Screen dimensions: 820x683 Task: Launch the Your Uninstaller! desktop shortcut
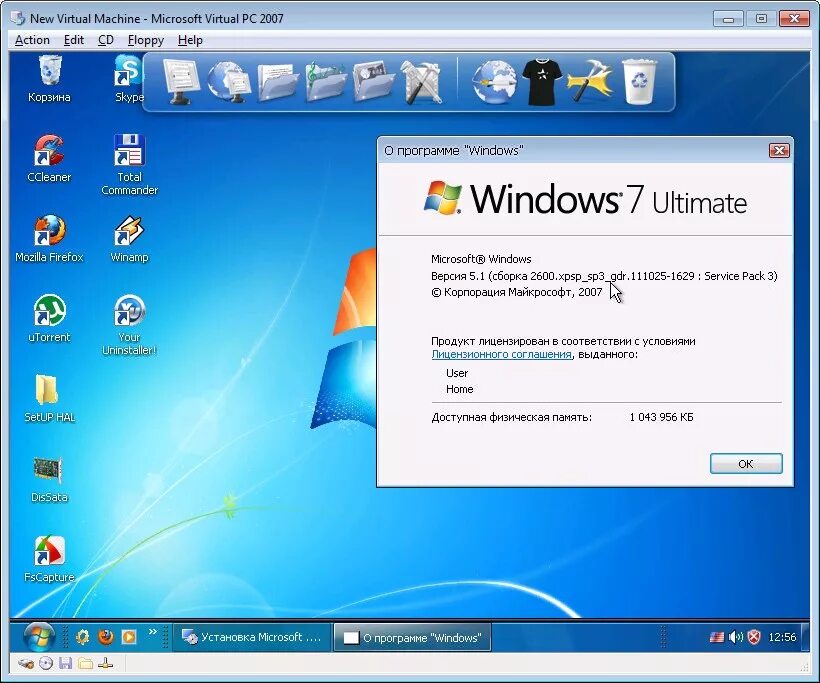(129, 325)
